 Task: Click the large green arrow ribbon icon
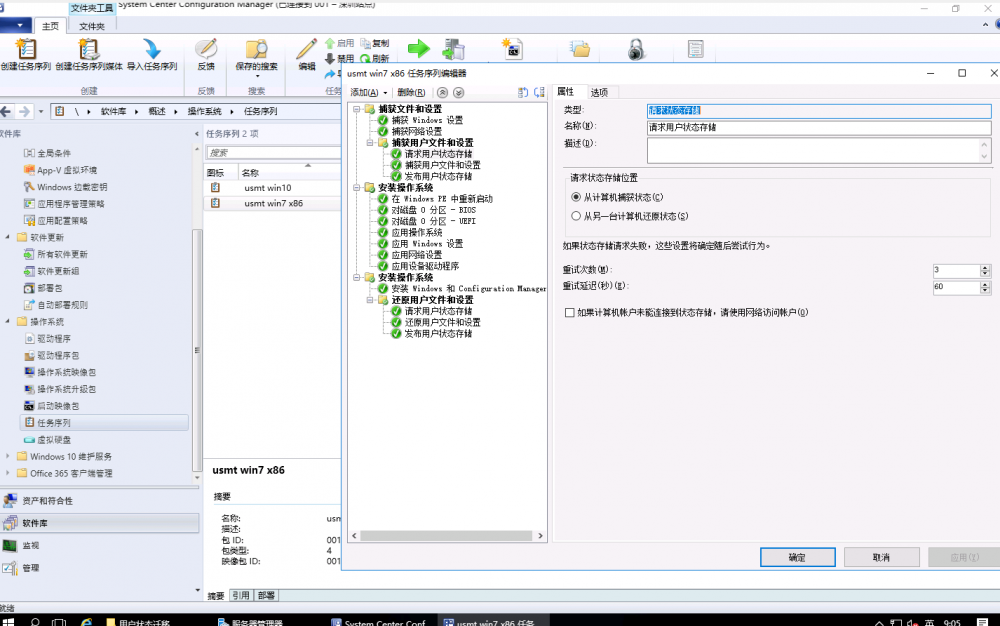418,48
